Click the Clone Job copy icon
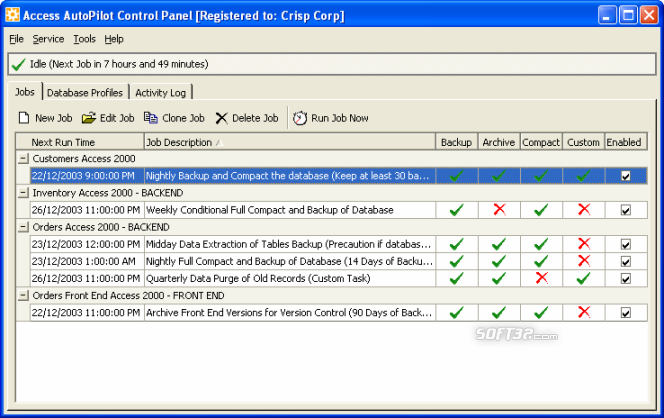Image resolution: width=664 pixels, height=418 pixels. [150, 118]
